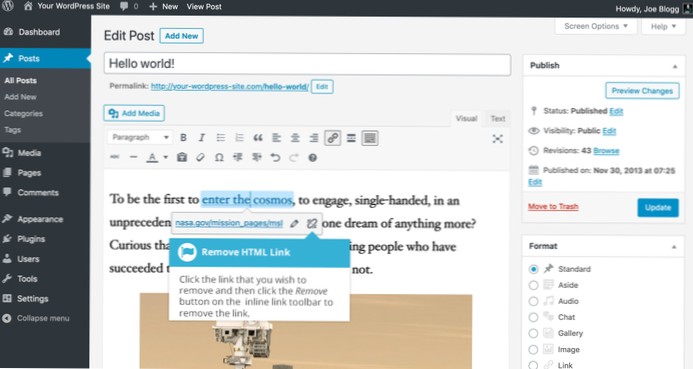Open WordPress logo menu in admin bar
The height and width of the screenshot is (369, 693).
[x=8, y=6]
